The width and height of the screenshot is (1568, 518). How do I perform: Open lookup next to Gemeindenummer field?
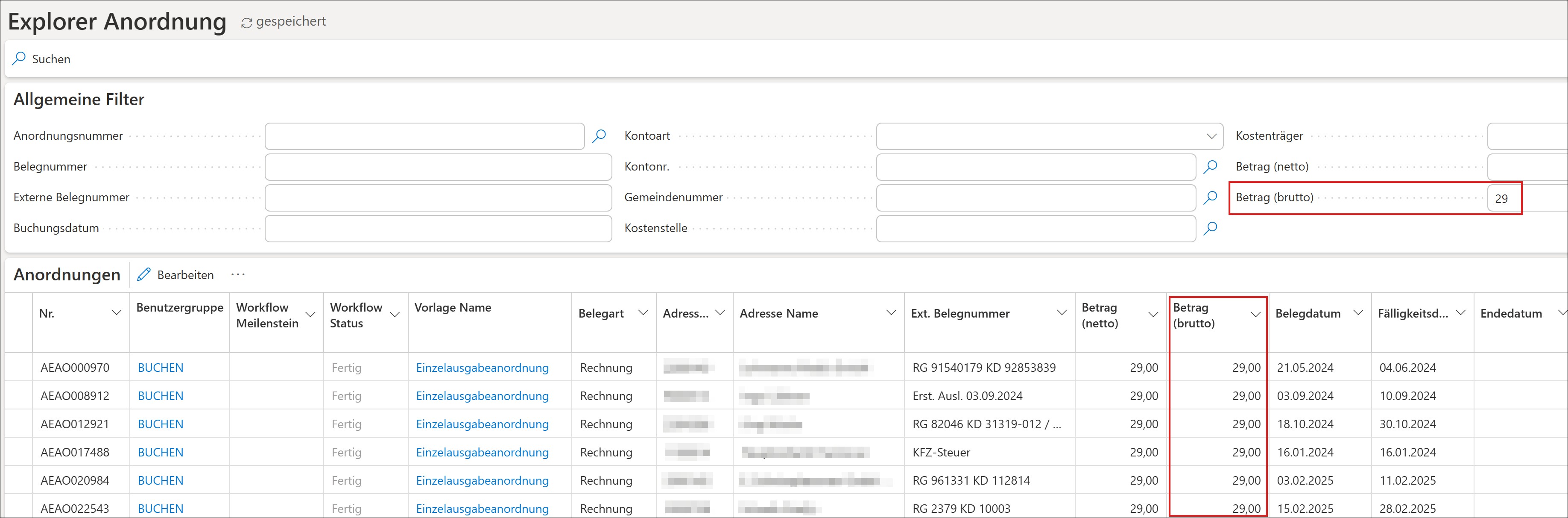pos(1210,197)
